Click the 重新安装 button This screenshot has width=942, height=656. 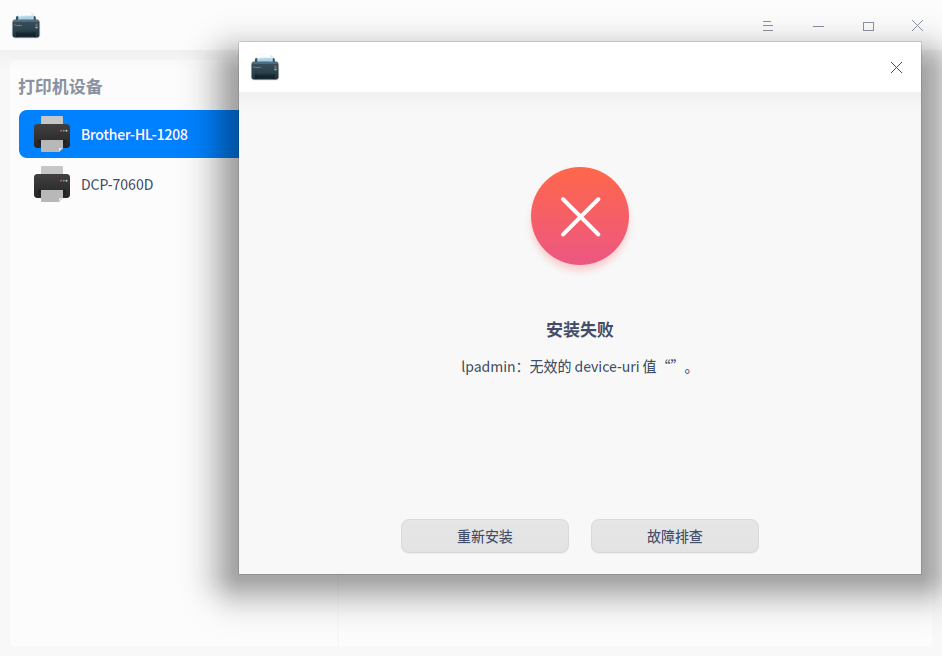point(485,536)
